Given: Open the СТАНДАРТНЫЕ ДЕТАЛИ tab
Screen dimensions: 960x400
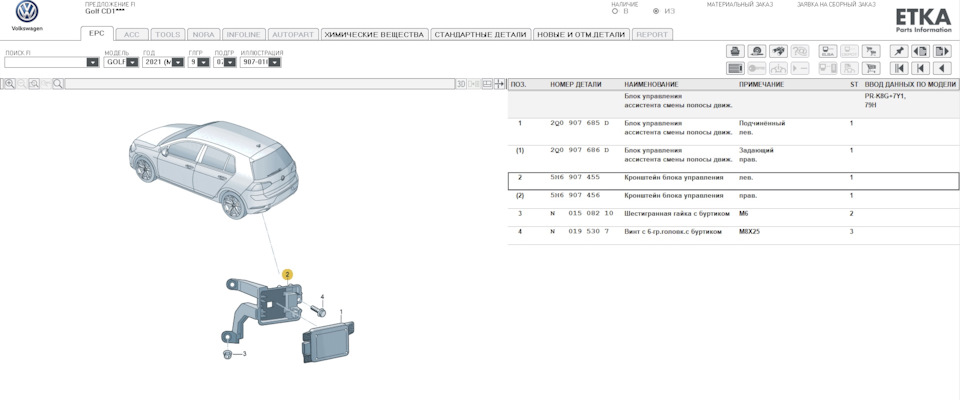Looking at the screenshot, I should coord(480,35).
